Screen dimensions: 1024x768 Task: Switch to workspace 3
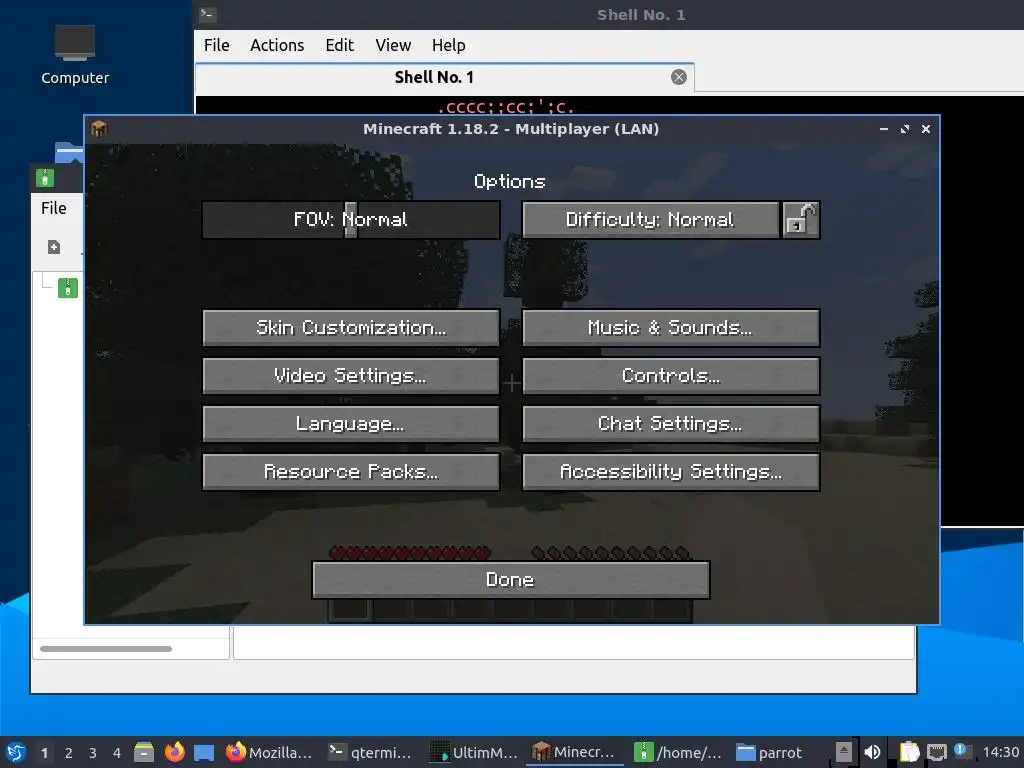(x=93, y=753)
